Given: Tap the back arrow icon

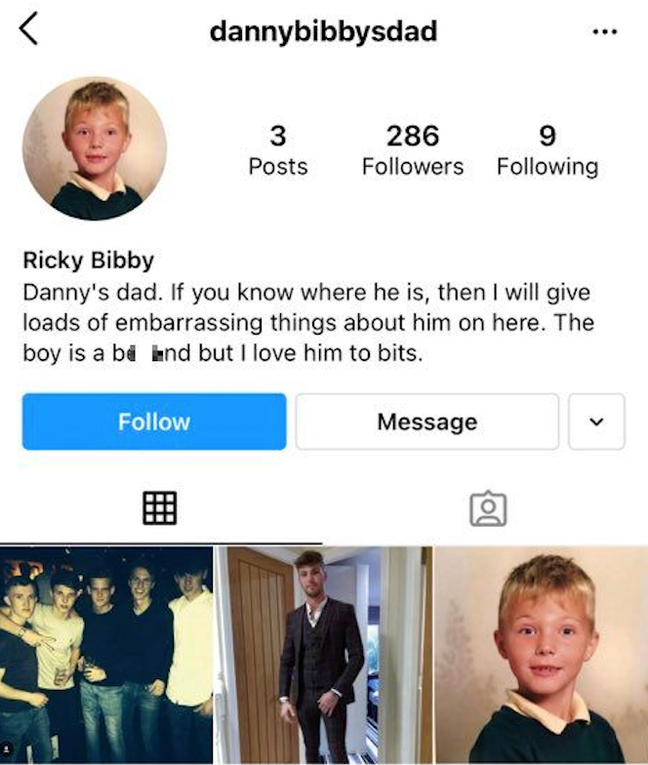Looking at the screenshot, I should click(28, 29).
